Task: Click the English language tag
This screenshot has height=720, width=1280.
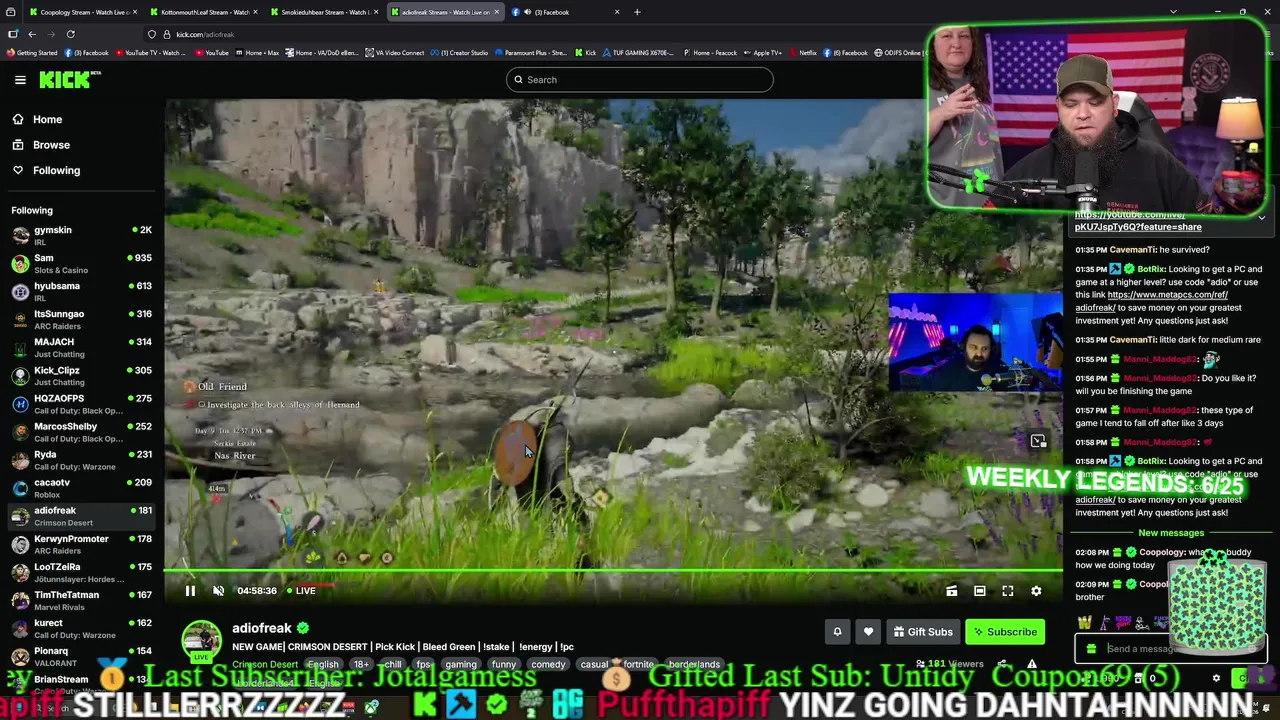Action: click(323, 664)
